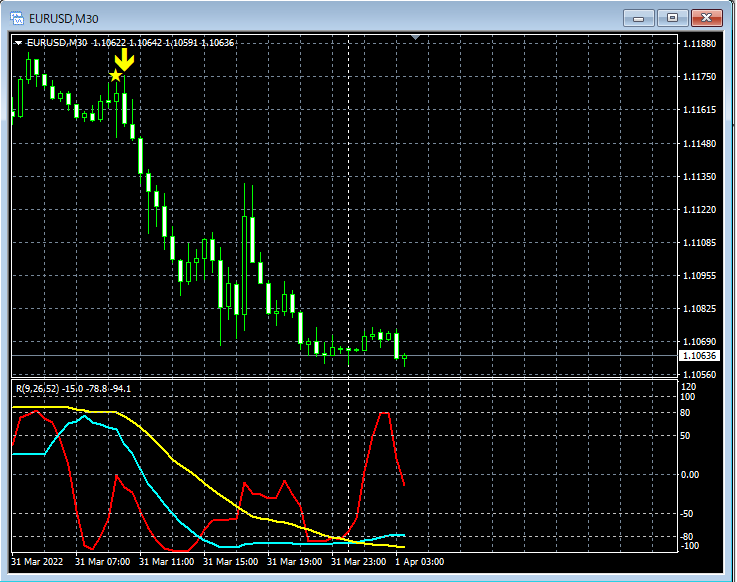Click the 31 Mar 23:00 time label

coord(358,562)
